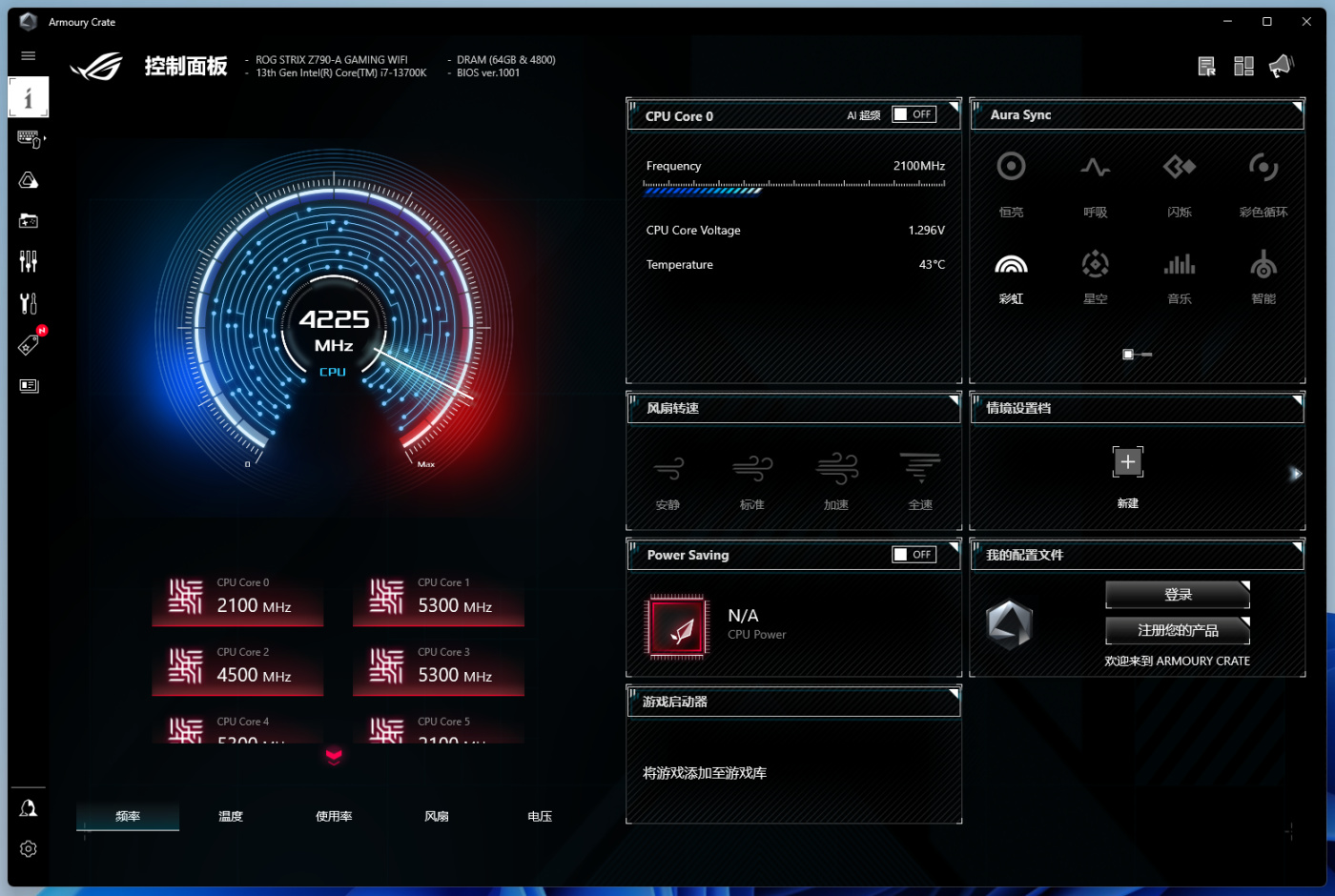This screenshot has height=896, width=1335.
Task: Select the 智能 smart lighting effect
Action: (x=1263, y=277)
